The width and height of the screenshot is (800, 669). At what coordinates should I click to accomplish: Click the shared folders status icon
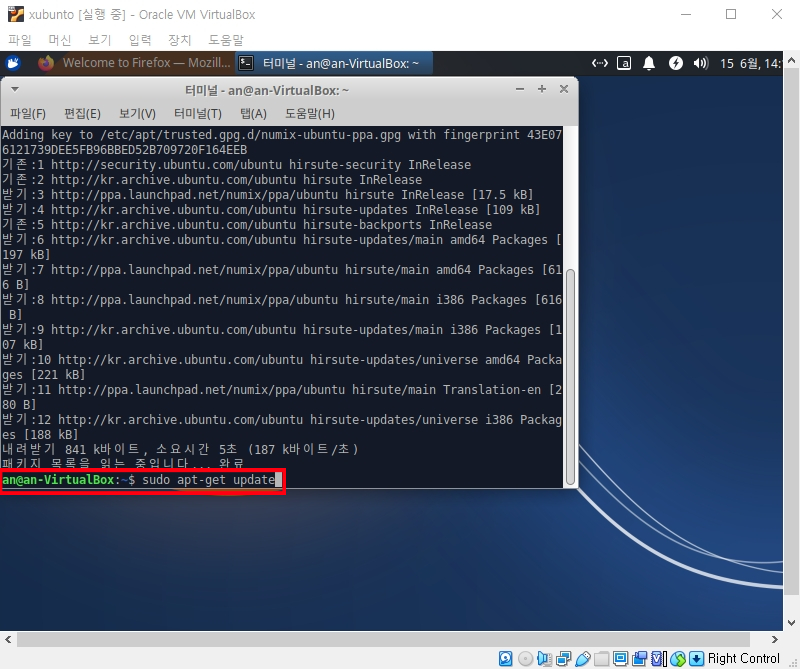[x=602, y=658]
